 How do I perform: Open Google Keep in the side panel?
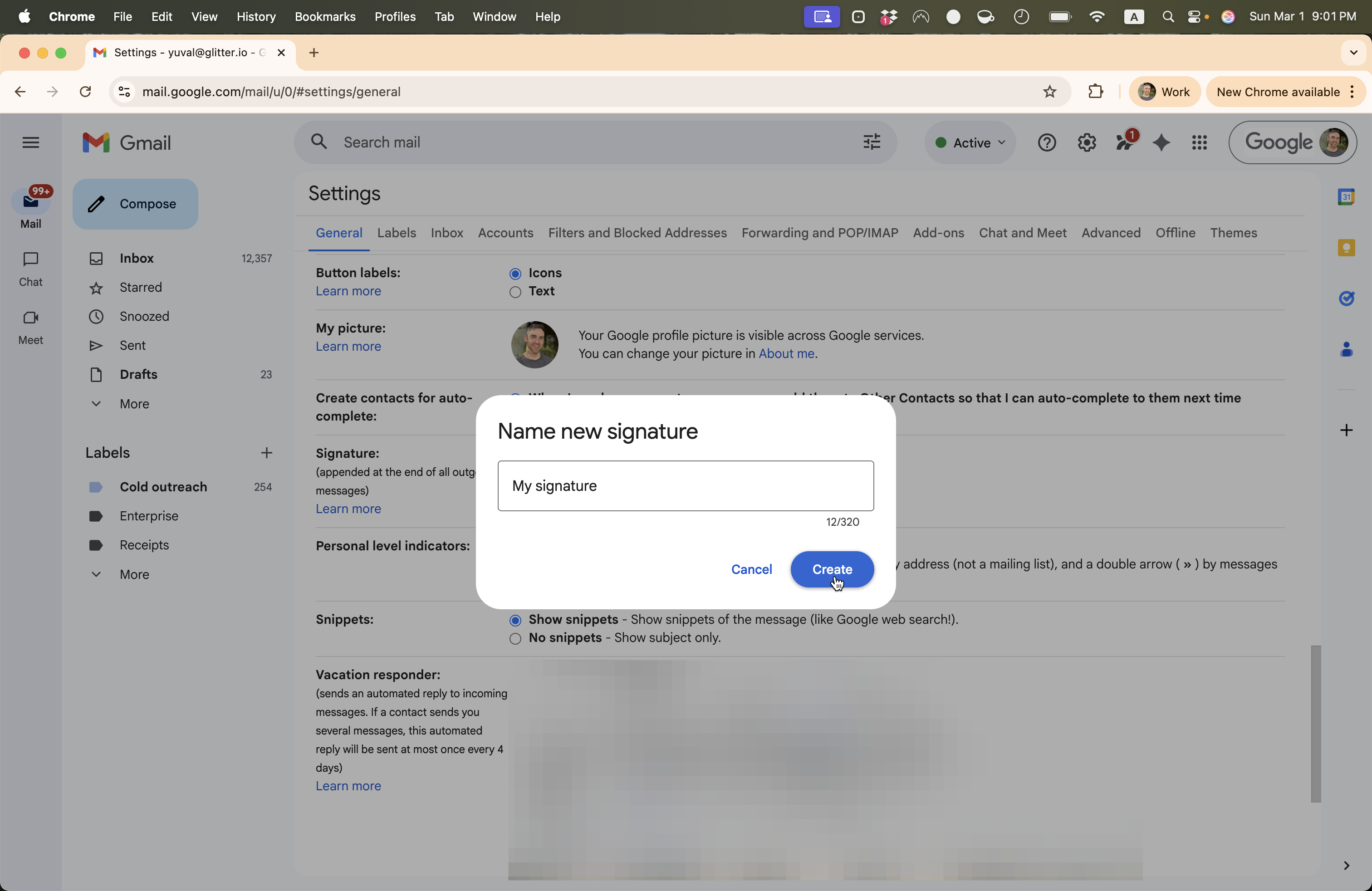tap(1347, 247)
